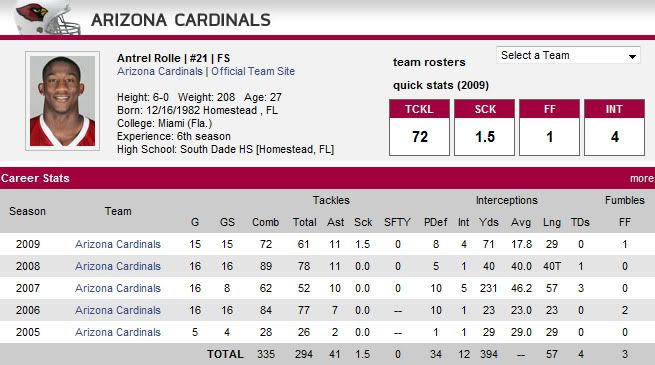Visit the Official Team Site link
This screenshot has width=655, height=365.
coord(253,71)
